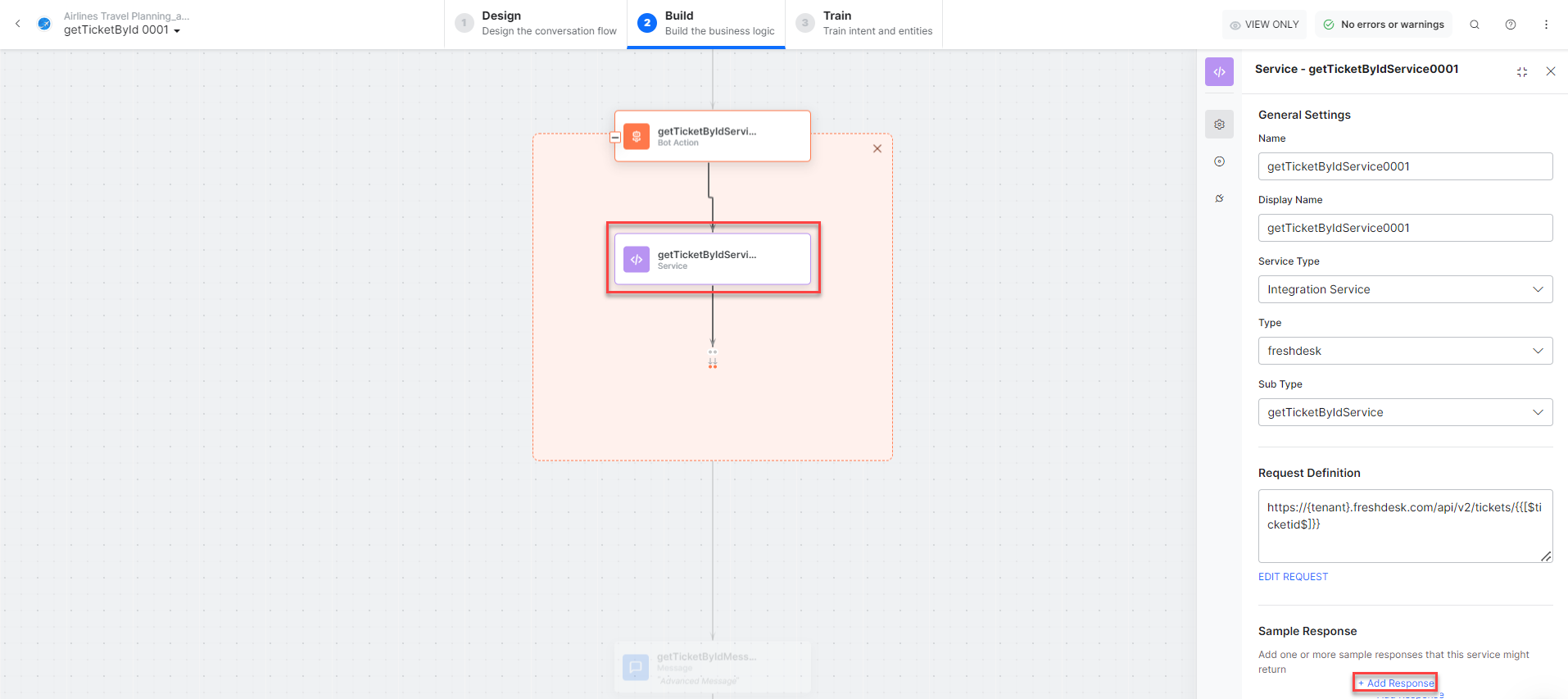
Task: Click the purple service code icon in panel header
Action: [1219, 72]
